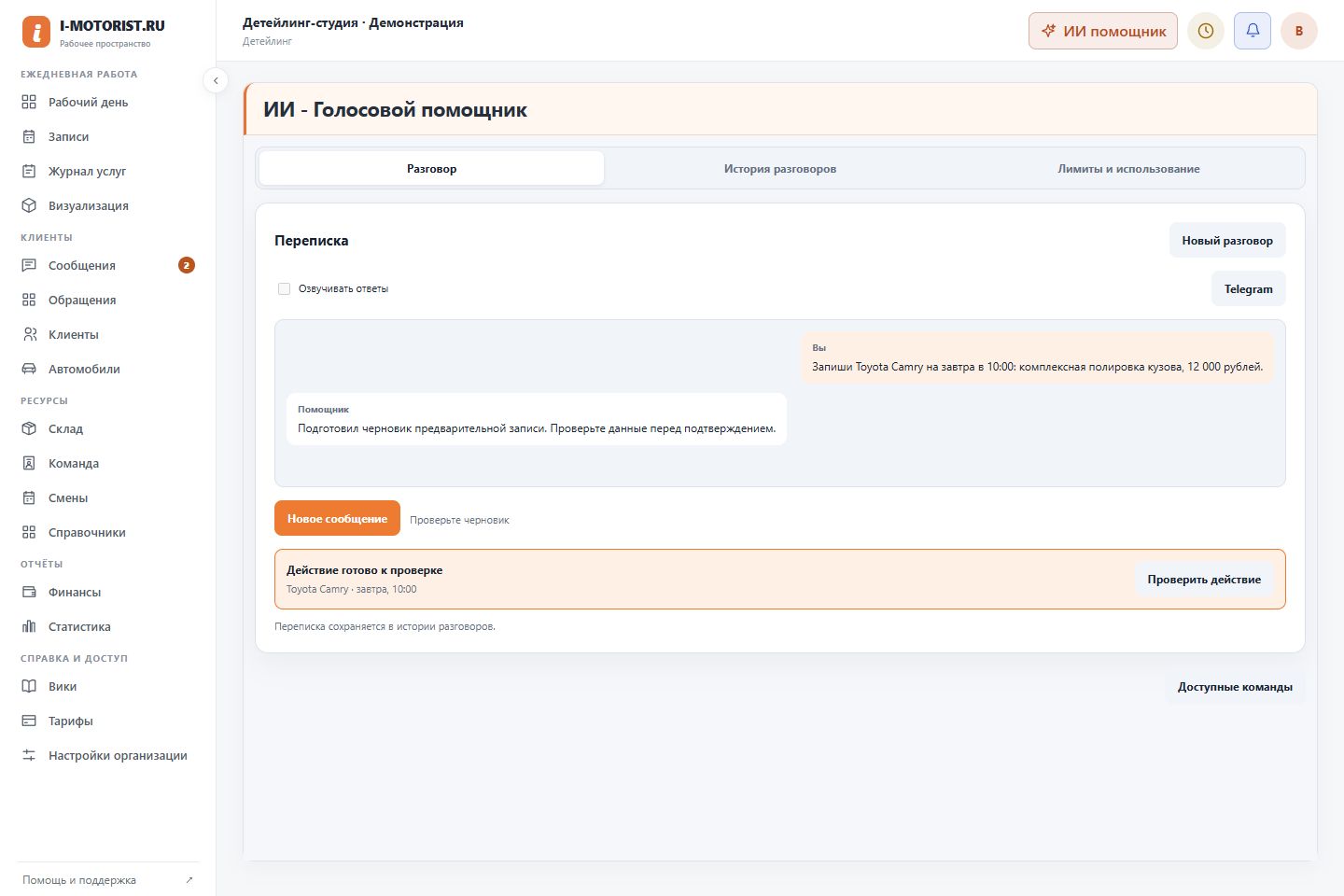Click the Команда badge icon
Image resolution: width=1344 pixels, height=896 pixels.
pyautogui.click(x=29, y=463)
